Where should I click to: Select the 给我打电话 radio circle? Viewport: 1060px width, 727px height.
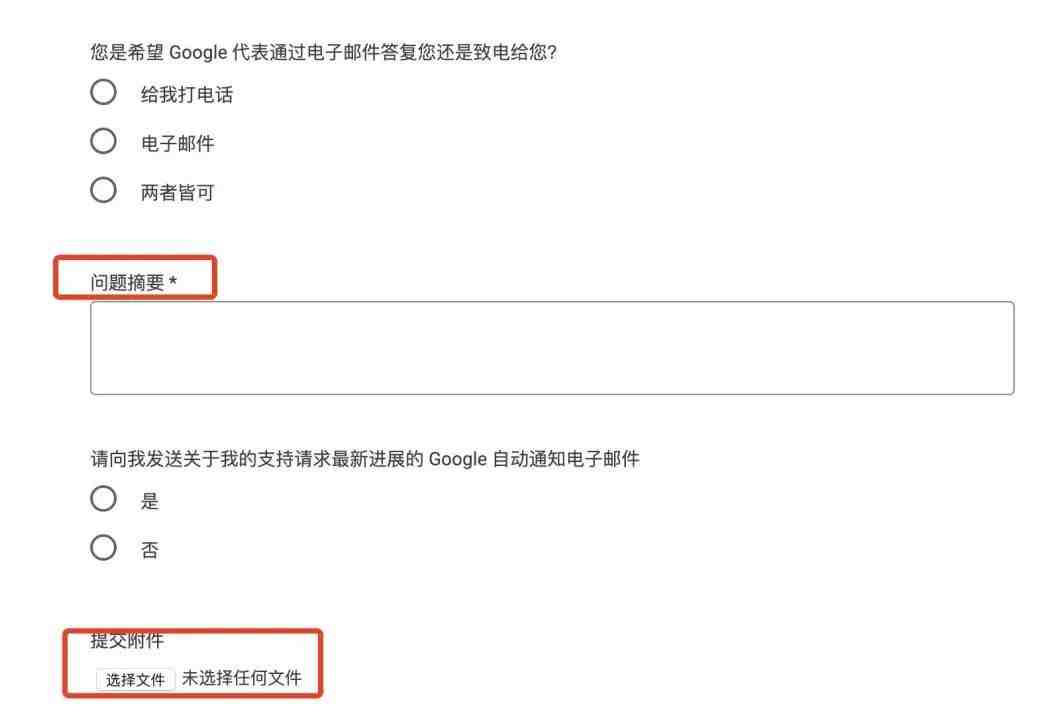coord(103,93)
